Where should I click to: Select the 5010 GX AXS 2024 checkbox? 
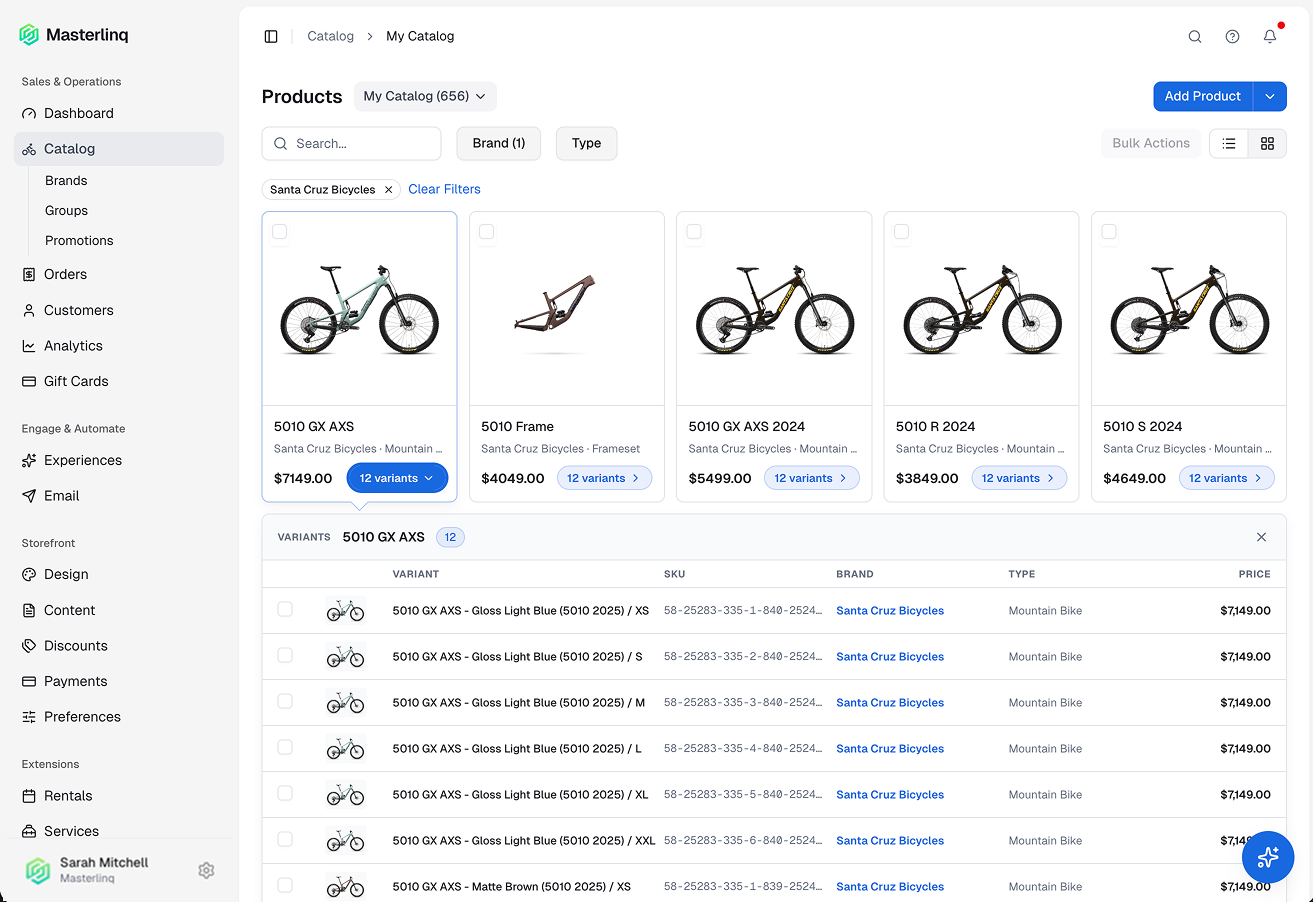coord(694,232)
